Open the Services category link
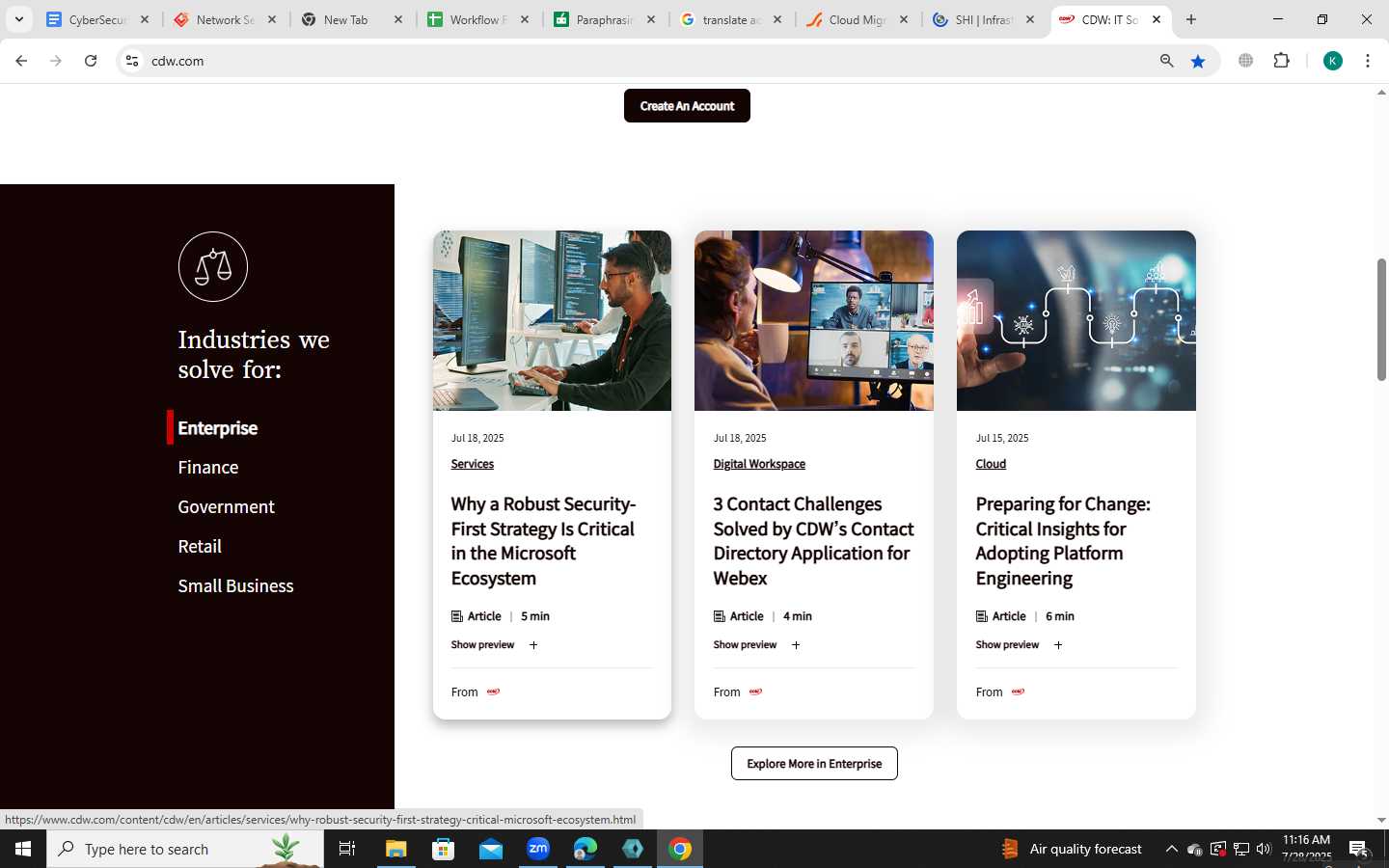Viewport: 1389px width, 868px height. point(472,464)
